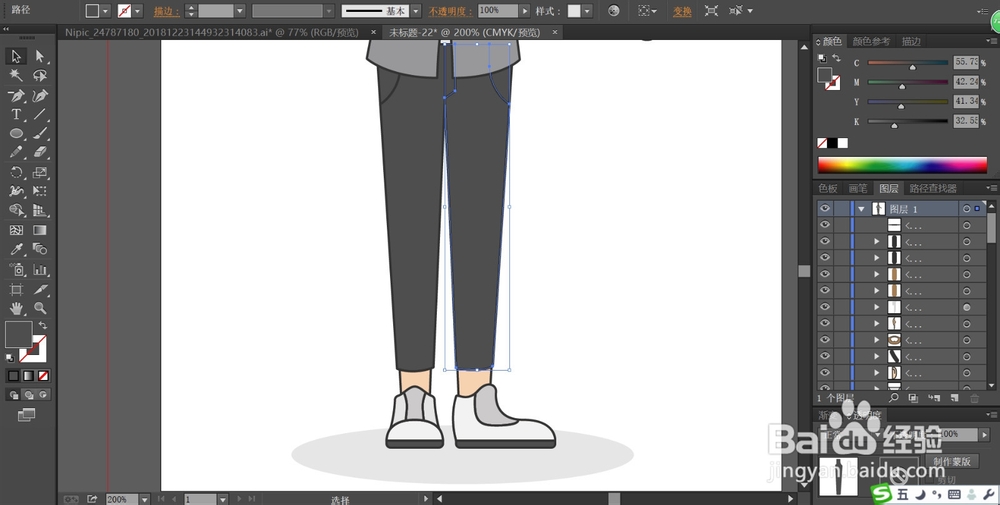Activate the Artboard tool
Image resolution: width=1000 pixels, height=505 pixels.
click(x=16, y=289)
